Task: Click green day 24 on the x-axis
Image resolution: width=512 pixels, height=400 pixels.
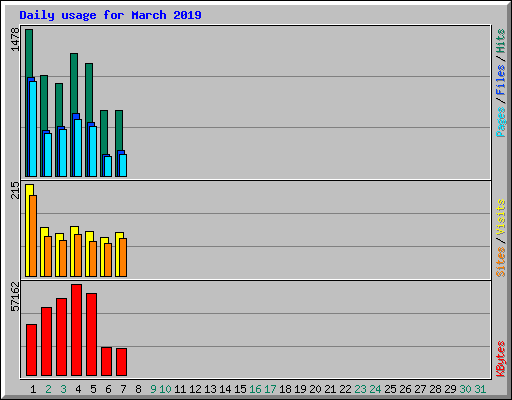Action: click(375, 389)
